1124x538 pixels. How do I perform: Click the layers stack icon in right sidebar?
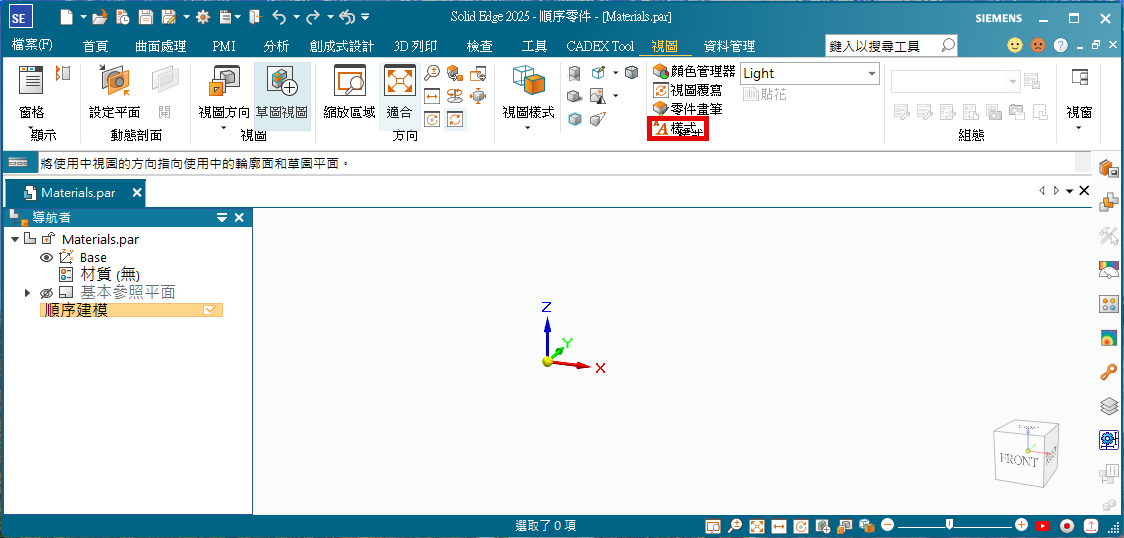pos(1109,406)
